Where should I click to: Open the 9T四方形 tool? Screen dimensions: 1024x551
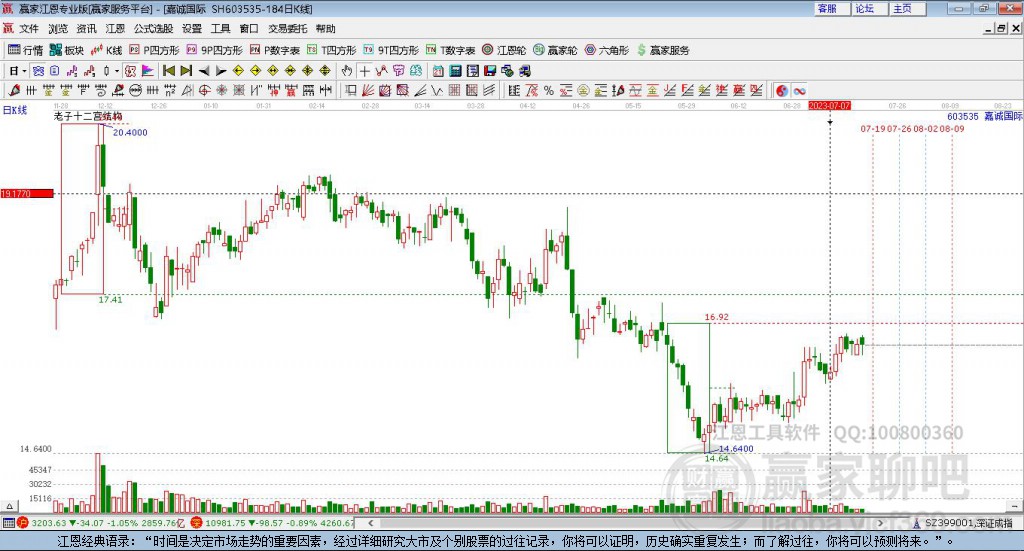(x=391, y=50)
